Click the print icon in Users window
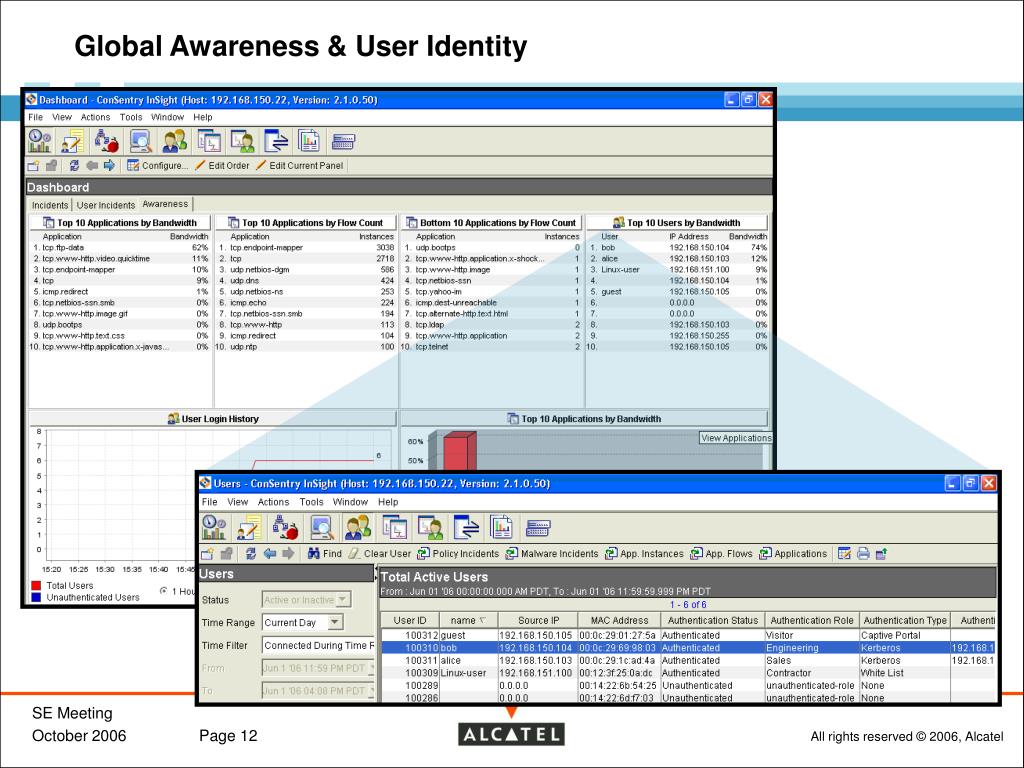Viewport: 1024px width, 768px height. click(863, 554)
